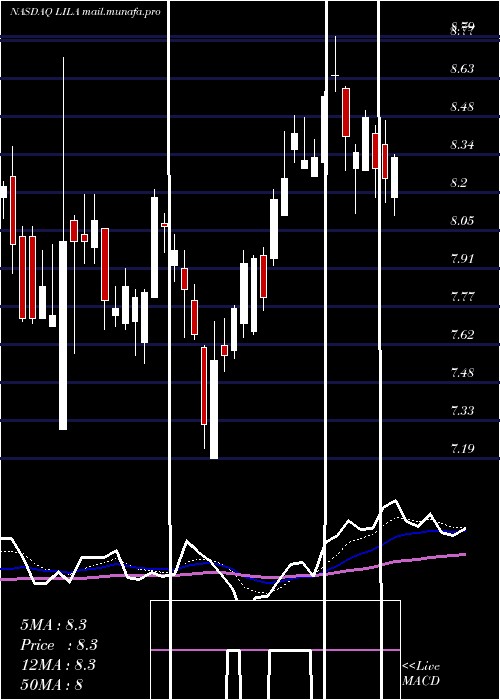Image resolution: width=500 pixels, height=700 pixels.
Task: Click the 8.63 price axis label
Action: 462,69
